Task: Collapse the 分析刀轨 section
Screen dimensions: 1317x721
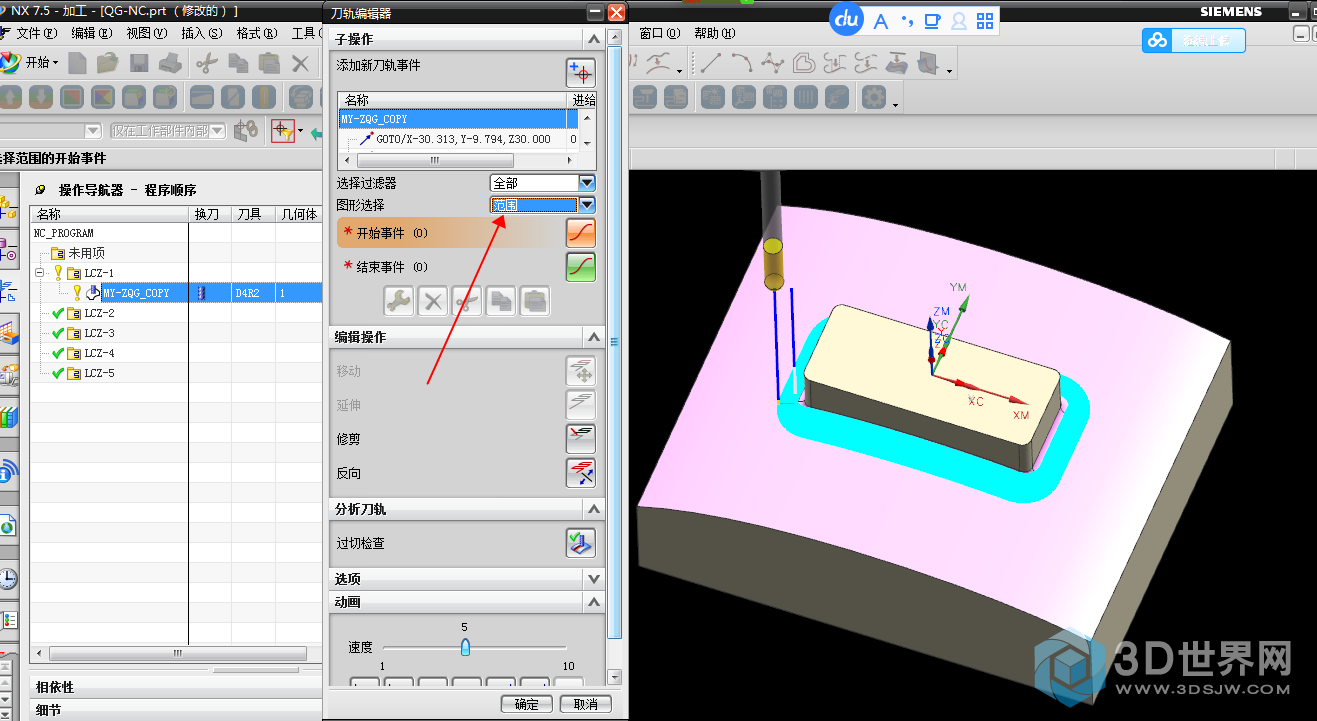Action: point(594,509)
